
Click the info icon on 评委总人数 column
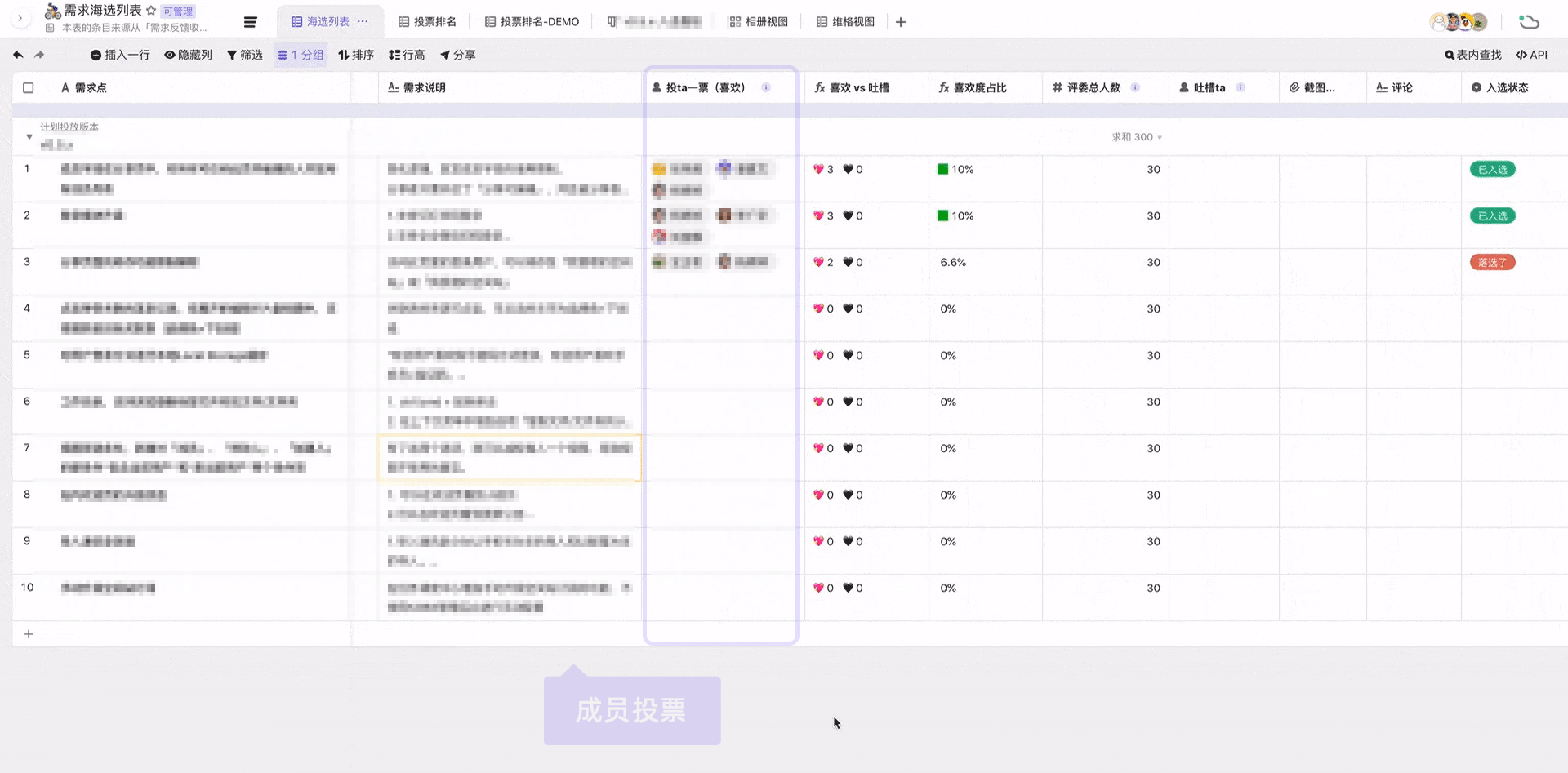[x=1135, y=87]
